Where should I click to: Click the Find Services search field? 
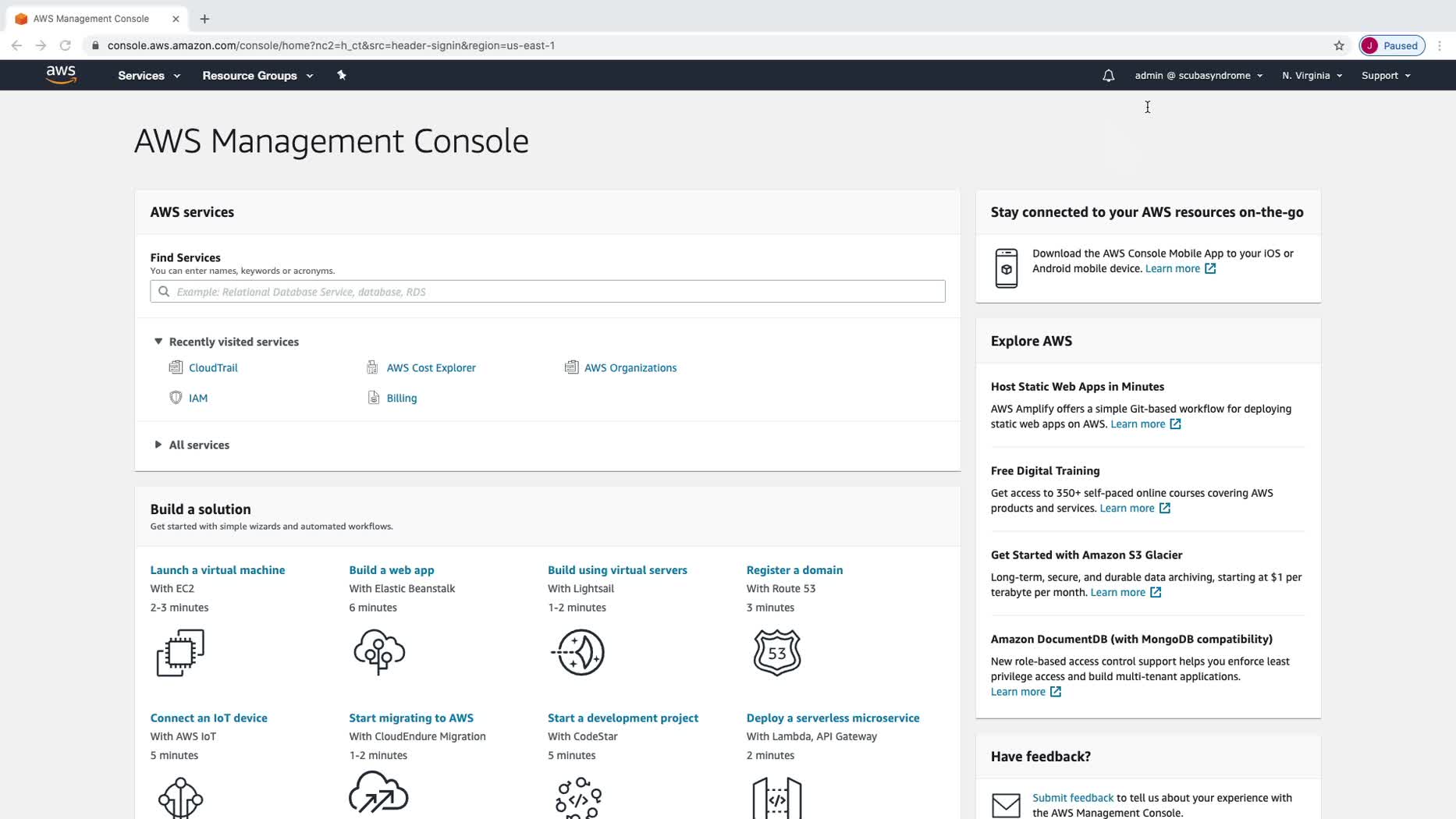coord(548,292)
